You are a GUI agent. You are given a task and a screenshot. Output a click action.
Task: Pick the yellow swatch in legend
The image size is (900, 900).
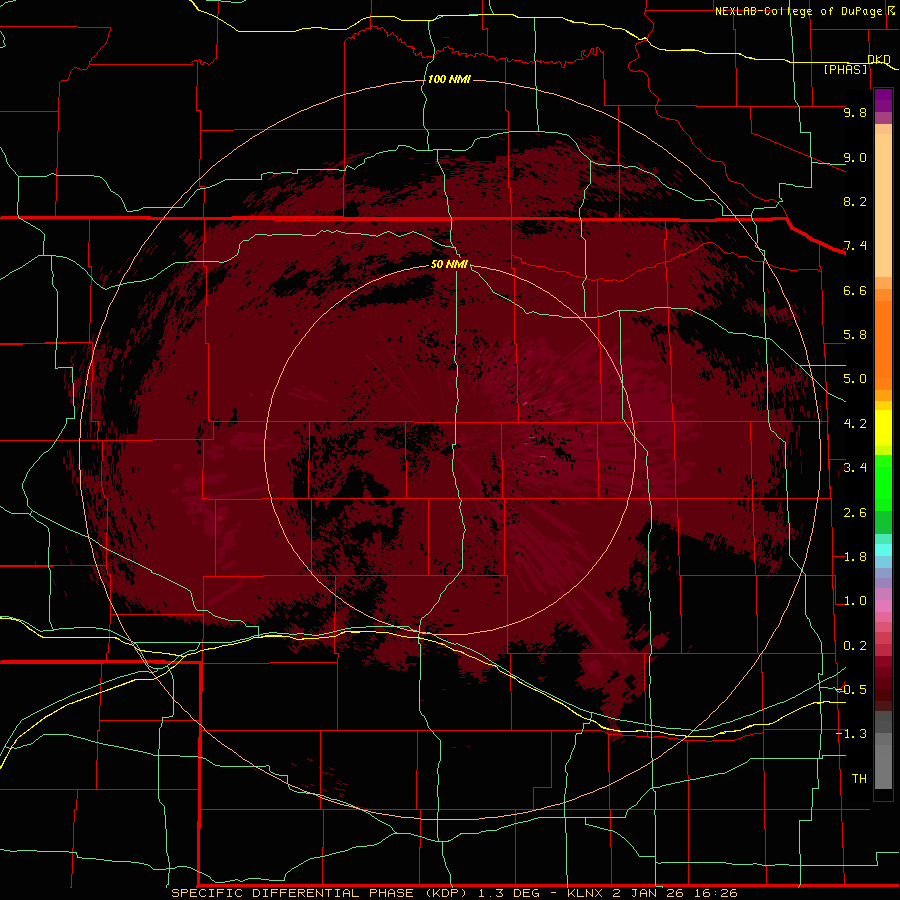point(883,428)
